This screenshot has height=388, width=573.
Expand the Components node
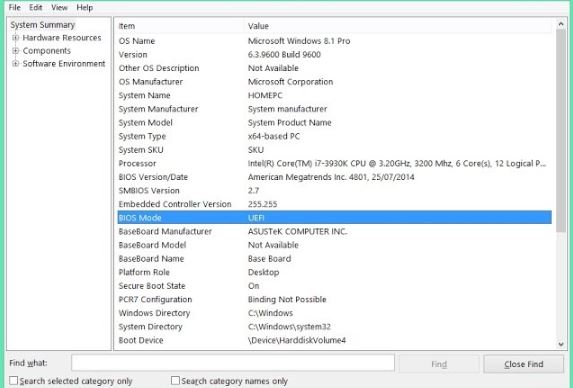point(15,50)
